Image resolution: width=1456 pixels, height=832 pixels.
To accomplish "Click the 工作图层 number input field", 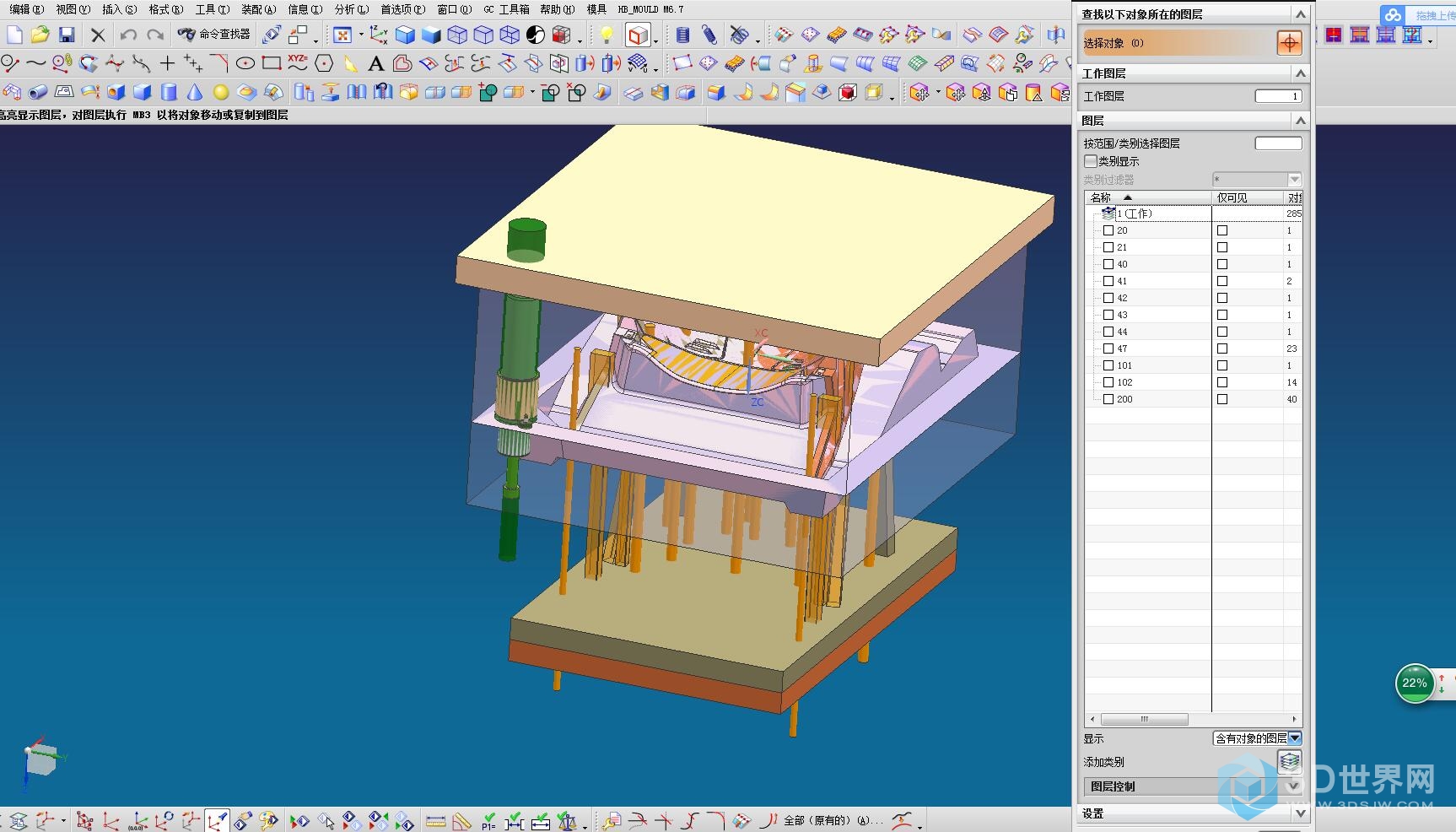I will [x=1278, y=96].
